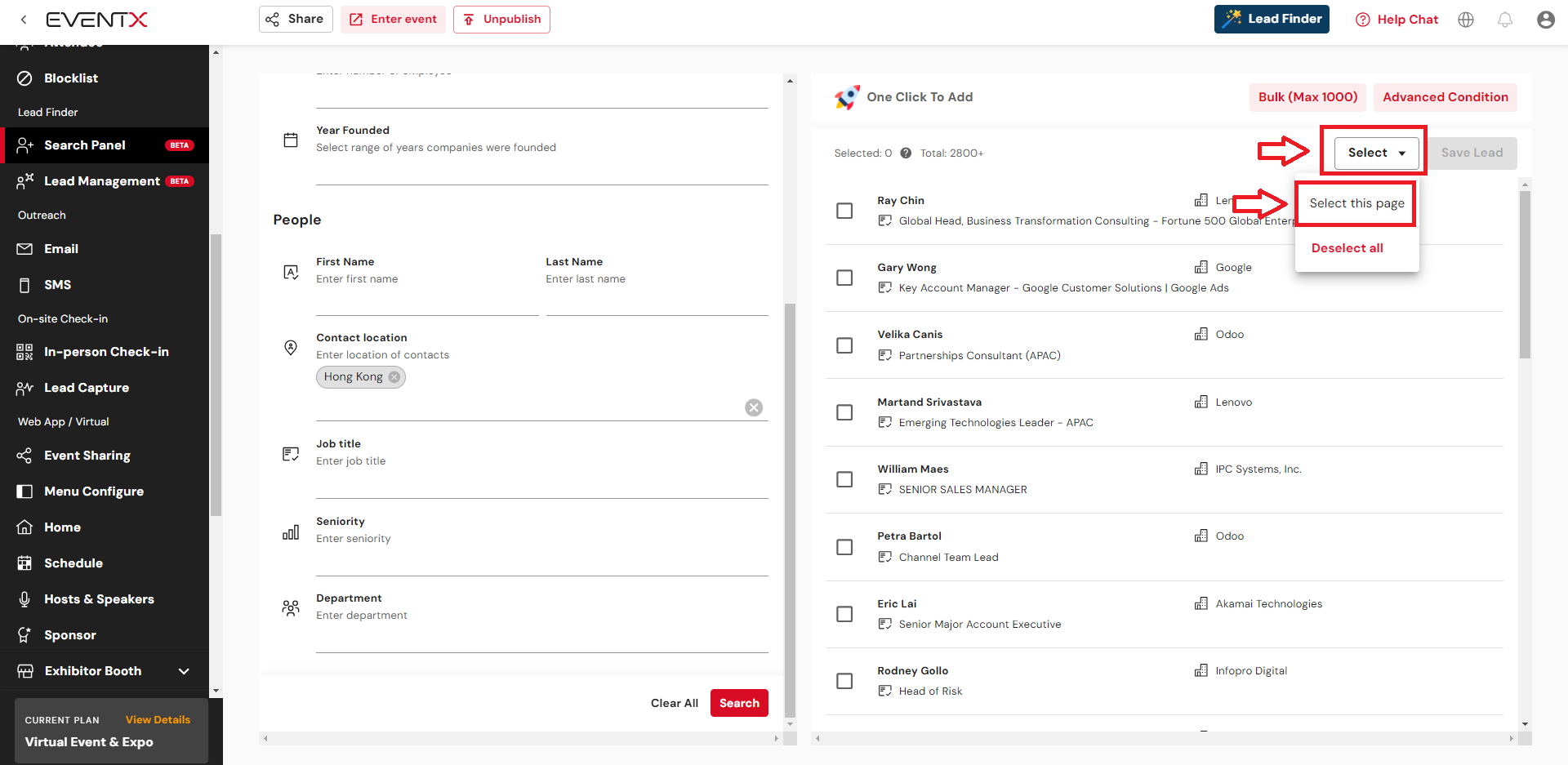Tick the checkbox for Martand Srivastava
1568x765 pixels.
844,412
